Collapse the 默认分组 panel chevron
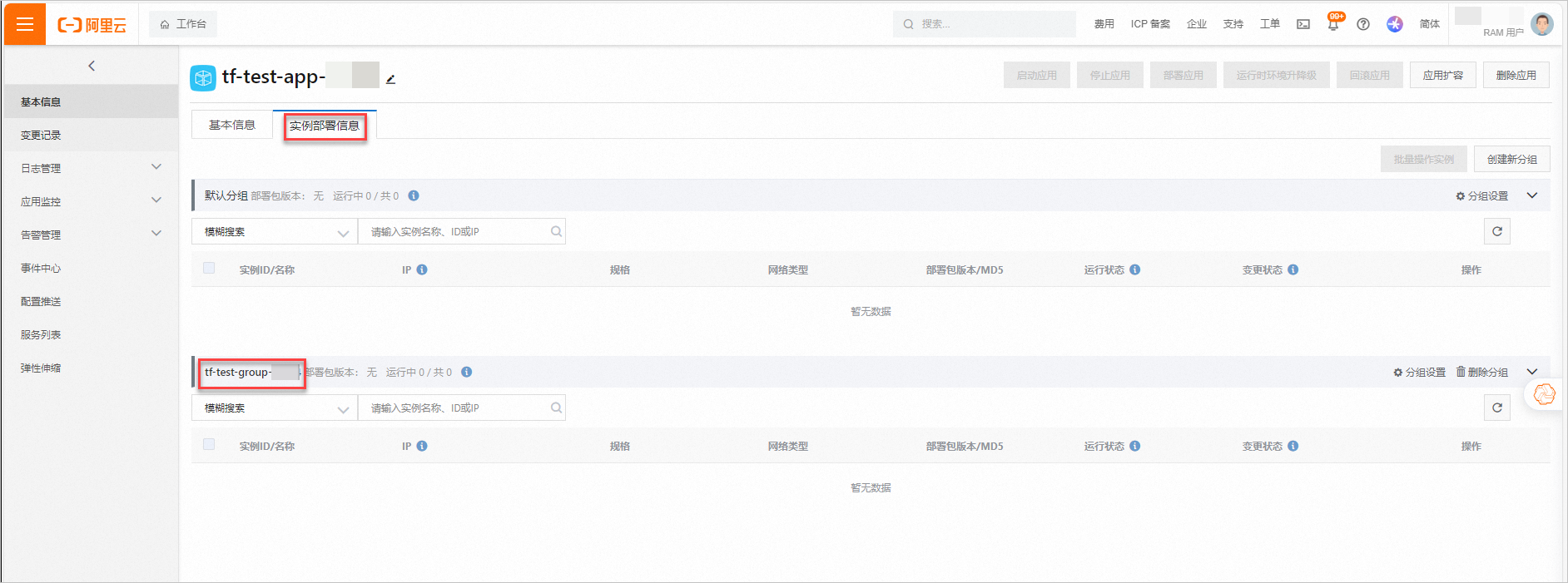 pyautogui.click(x=1532, y=195)
